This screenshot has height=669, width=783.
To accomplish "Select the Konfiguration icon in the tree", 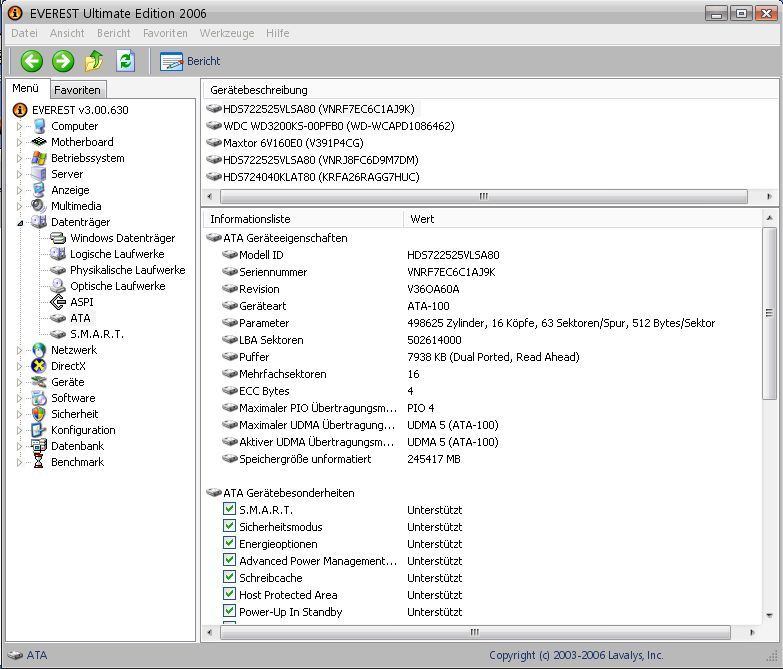I will [x=39, y=430].
